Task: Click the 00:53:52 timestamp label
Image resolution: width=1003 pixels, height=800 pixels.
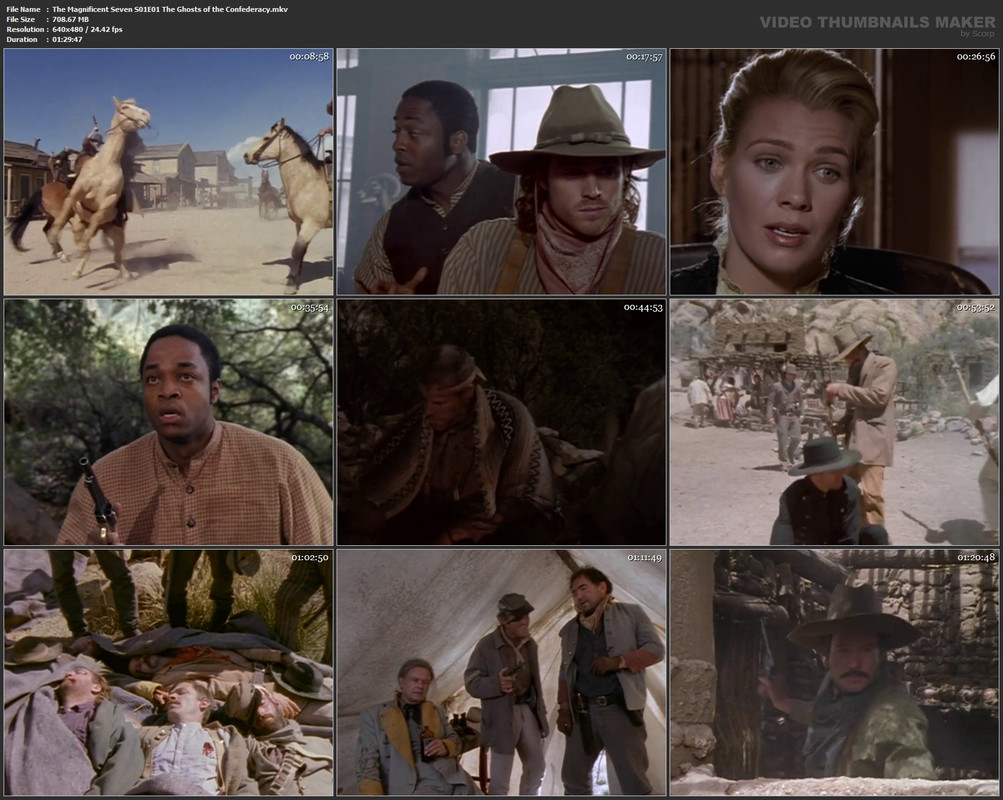Action: 976,307
